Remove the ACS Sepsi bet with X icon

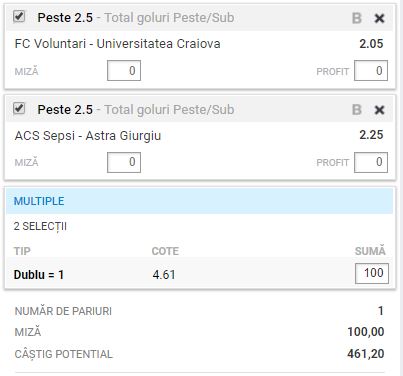coord(379,110)
